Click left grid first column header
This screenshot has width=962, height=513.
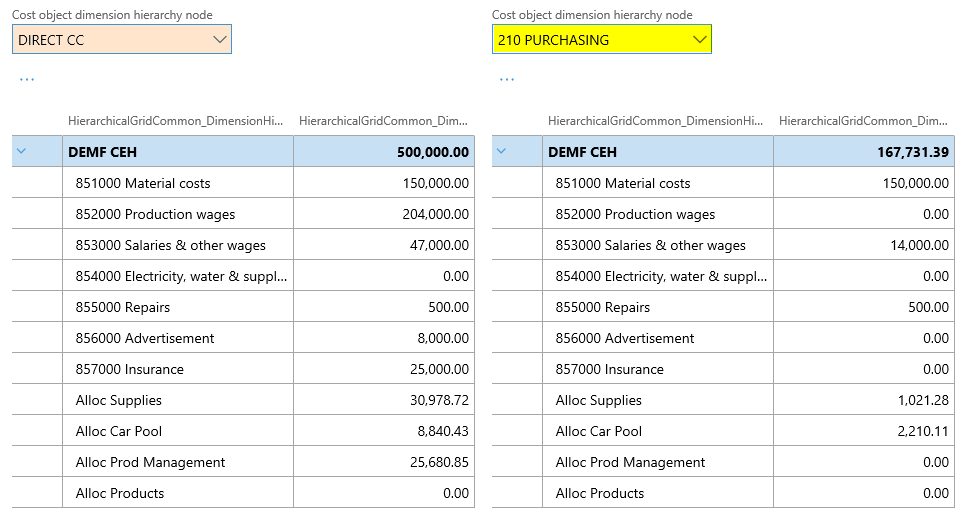coord(176,121)
